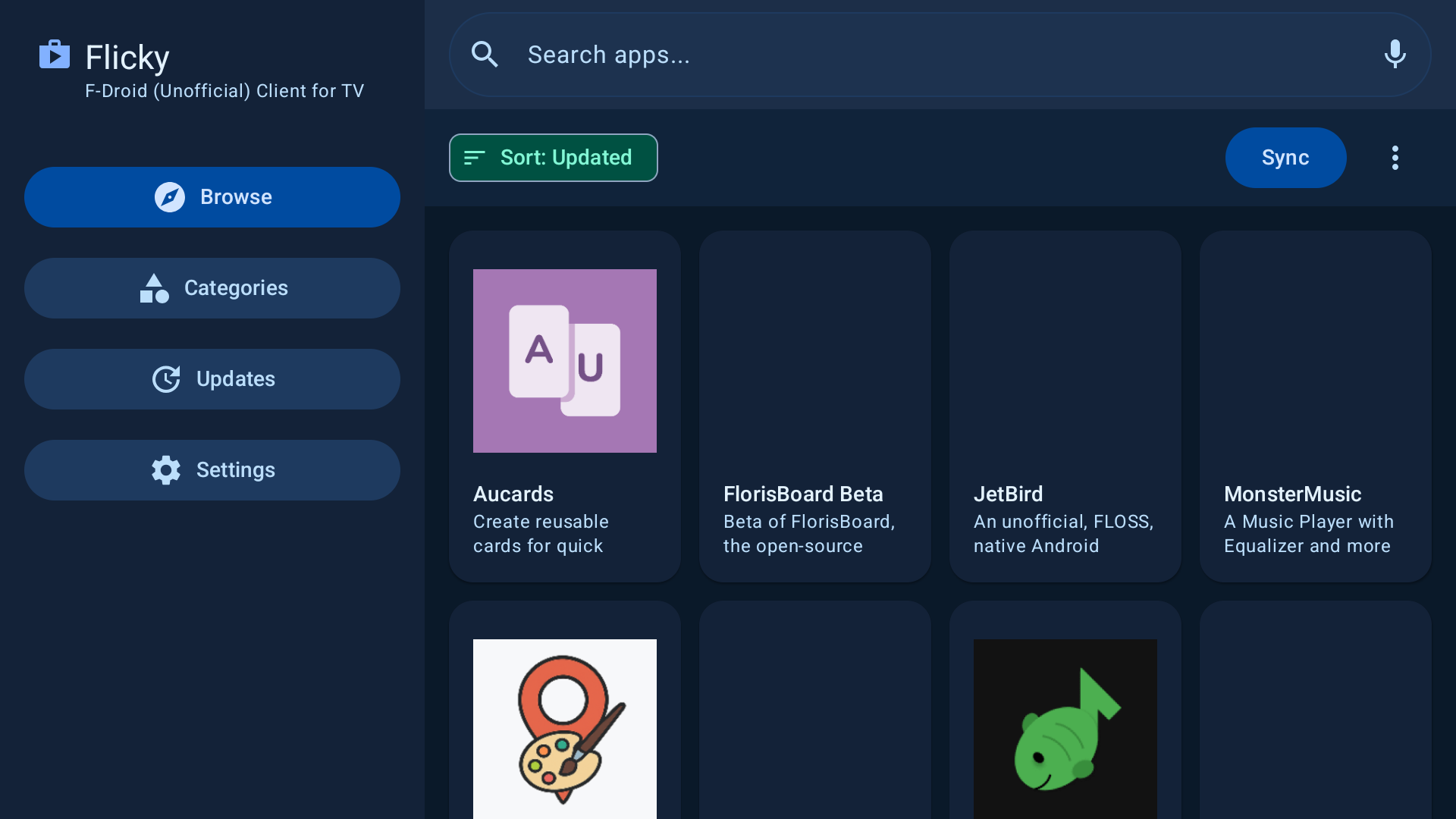This screenshot has height=819, width=1456.
Task: Open the three-dot overflow menu
Action: (1395, 158)
